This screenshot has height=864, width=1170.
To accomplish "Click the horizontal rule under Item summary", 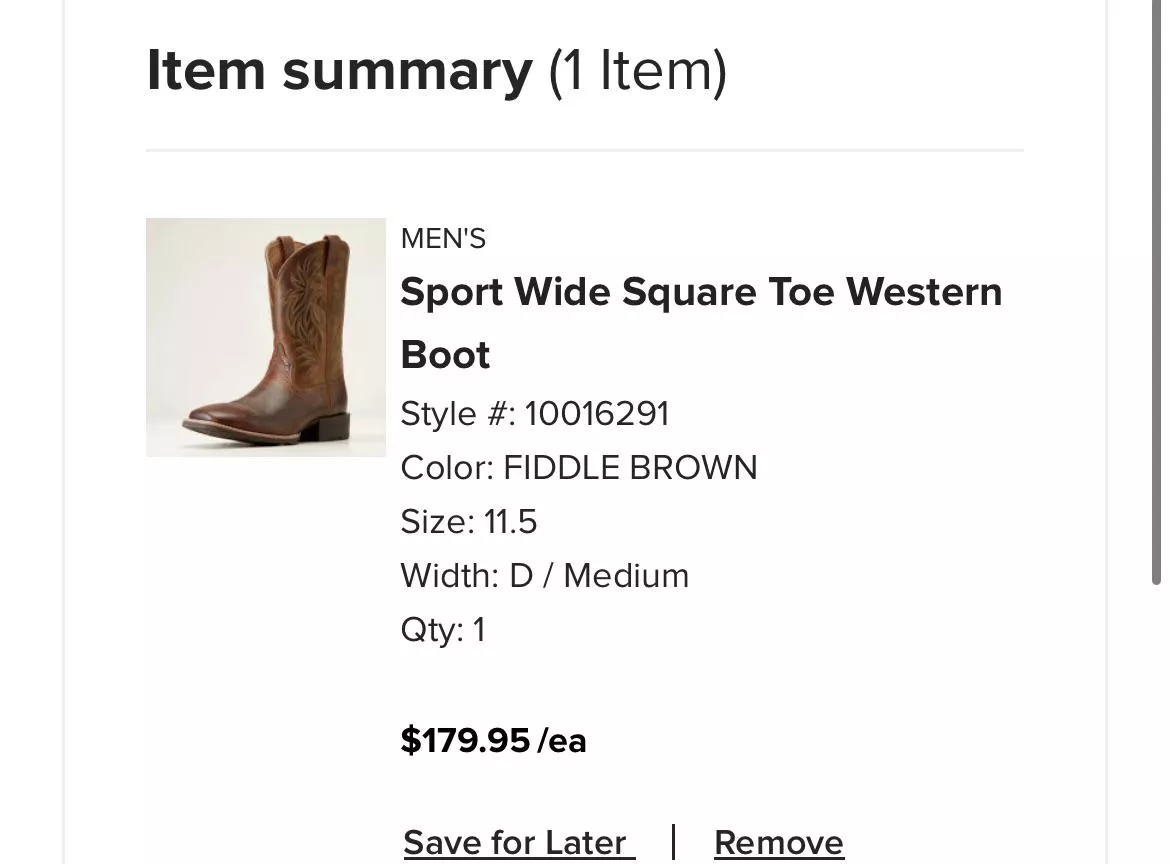I will point(584,151).
